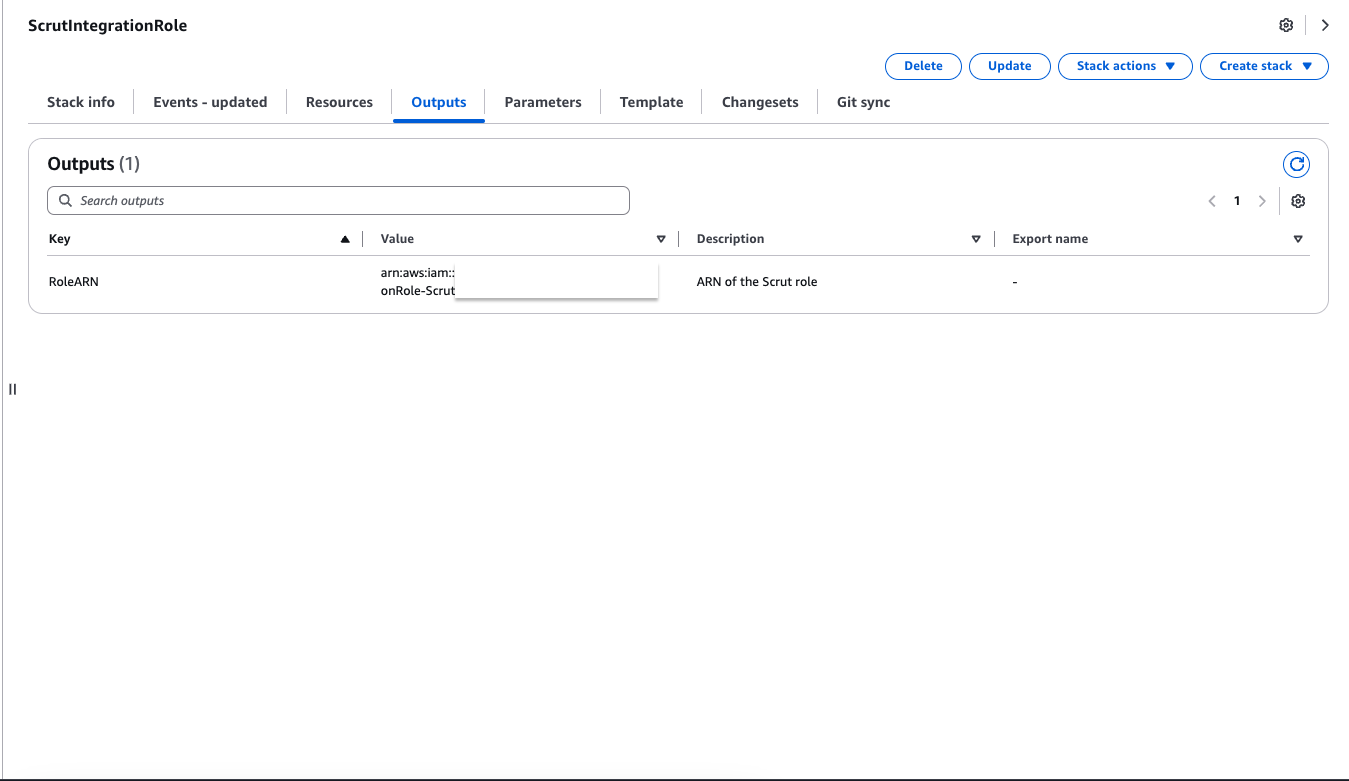Click the Delete button
1349x781 pixels.
(923, 66)
